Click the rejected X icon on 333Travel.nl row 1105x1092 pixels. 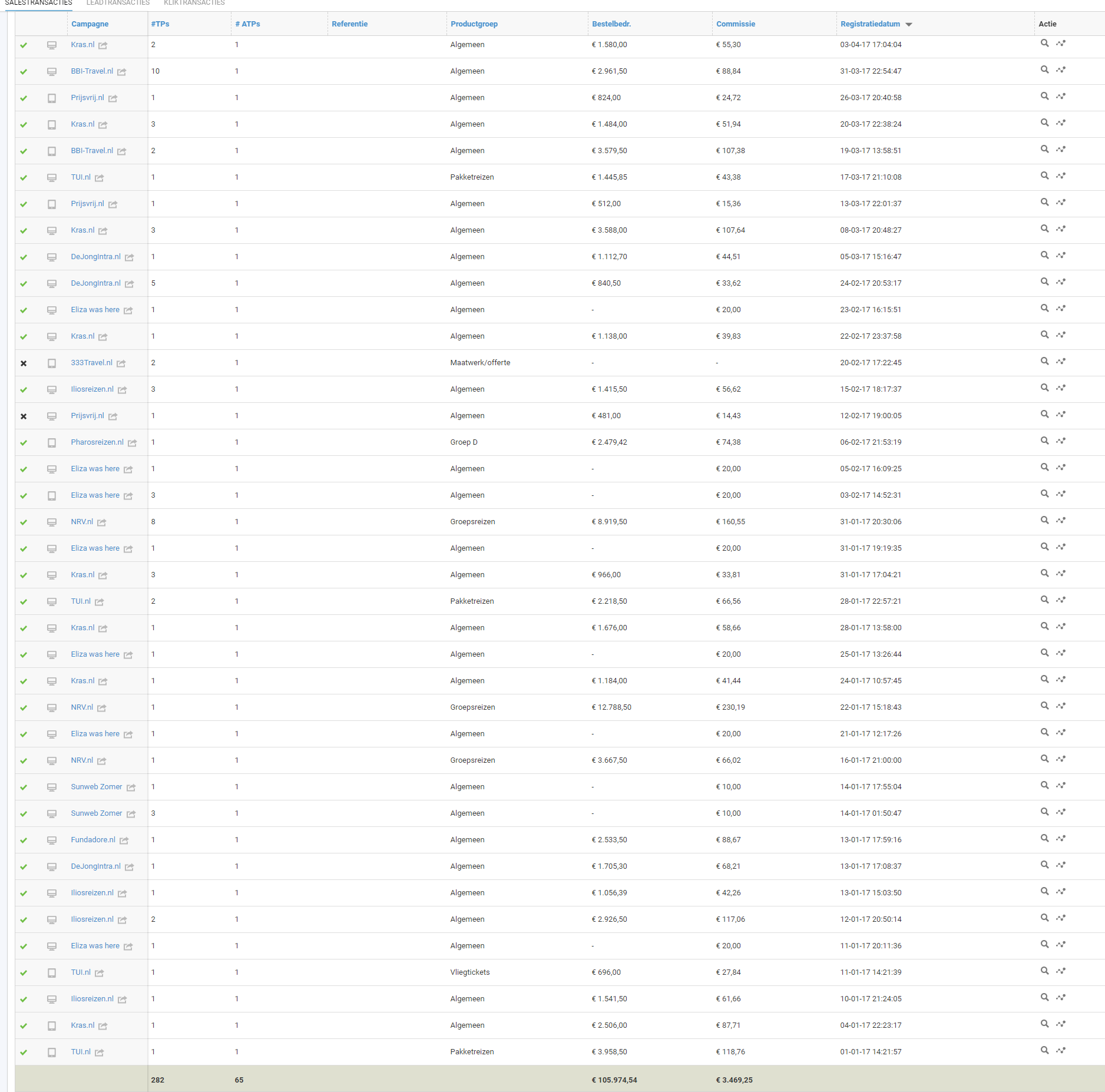(24, 363)
